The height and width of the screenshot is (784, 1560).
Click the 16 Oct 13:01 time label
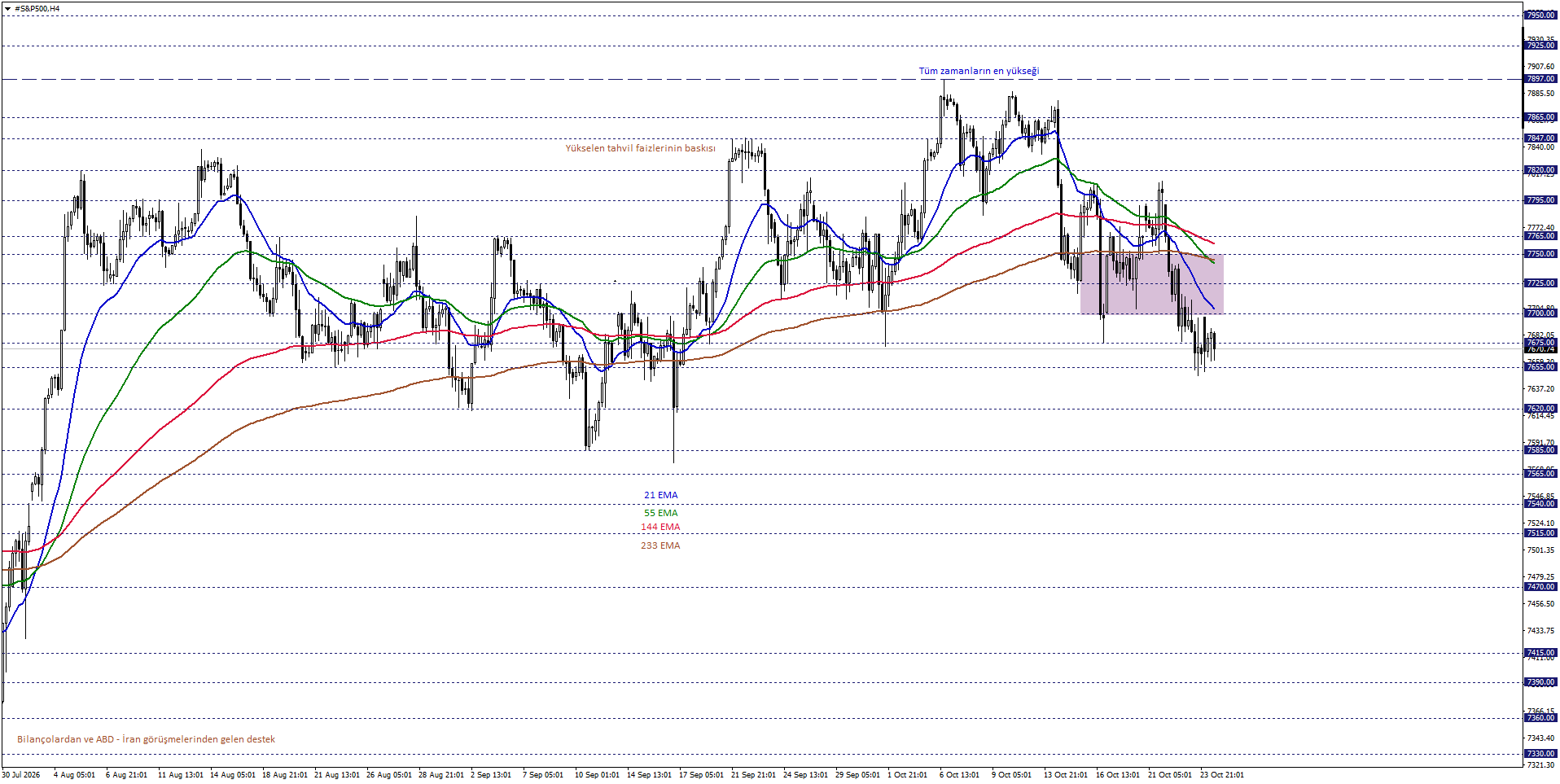[x=1119, y=775]
